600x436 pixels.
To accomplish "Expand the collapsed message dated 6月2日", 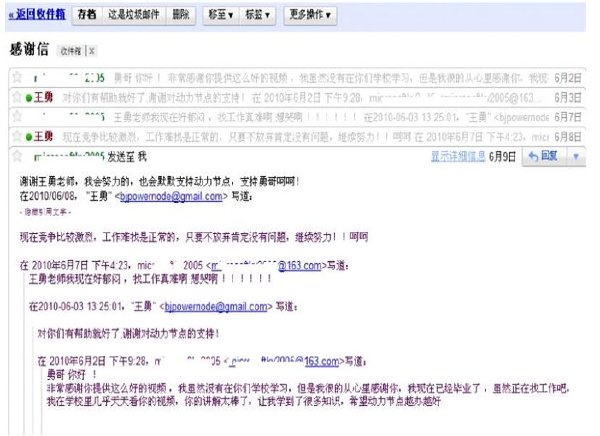I will click(297, 78).
